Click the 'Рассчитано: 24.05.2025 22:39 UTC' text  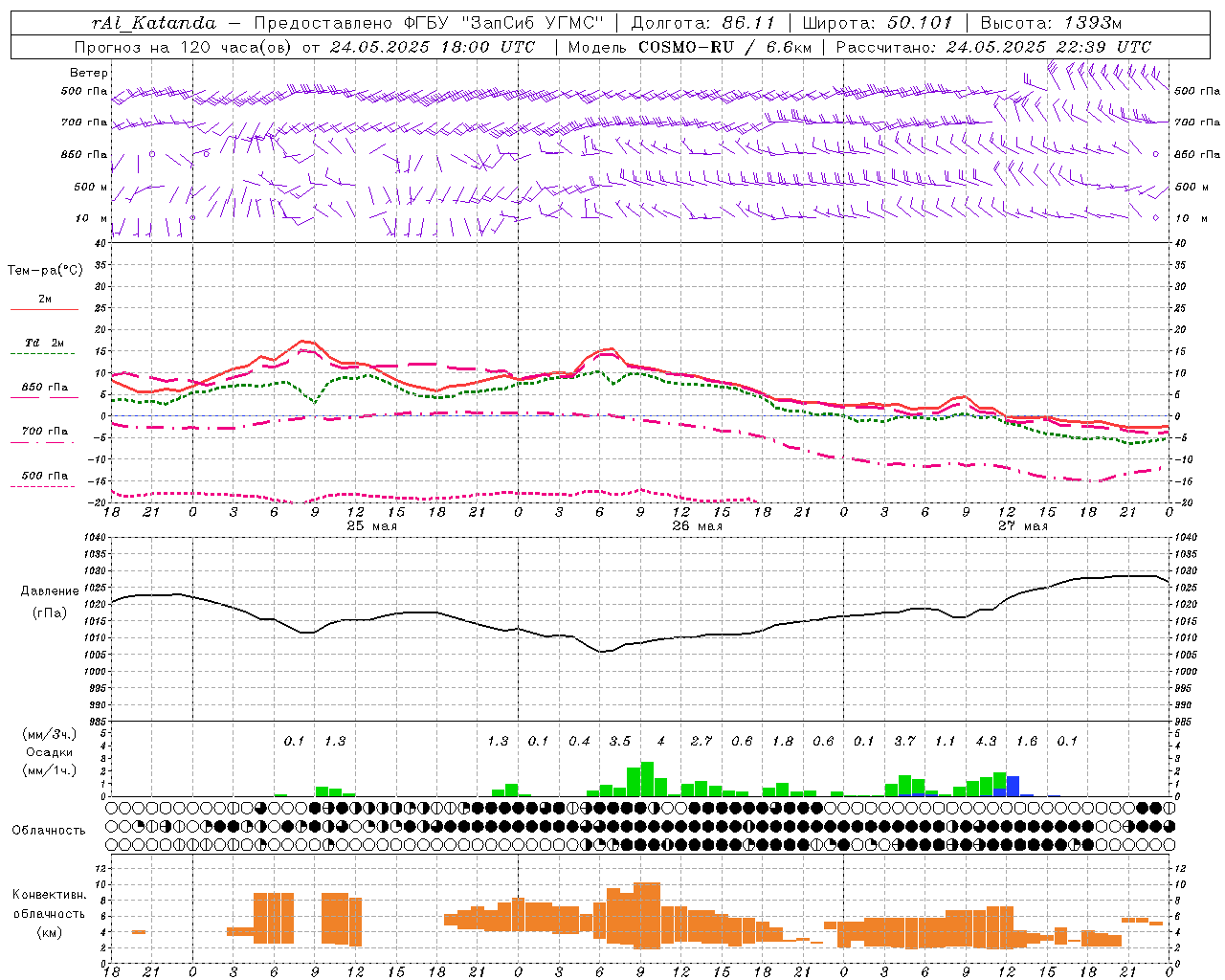coord(993,47)
